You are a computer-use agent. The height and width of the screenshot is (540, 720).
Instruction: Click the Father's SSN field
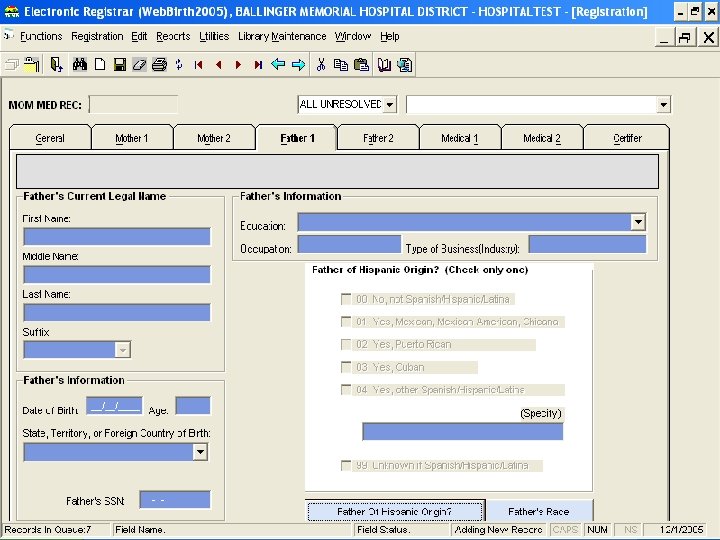175,500
